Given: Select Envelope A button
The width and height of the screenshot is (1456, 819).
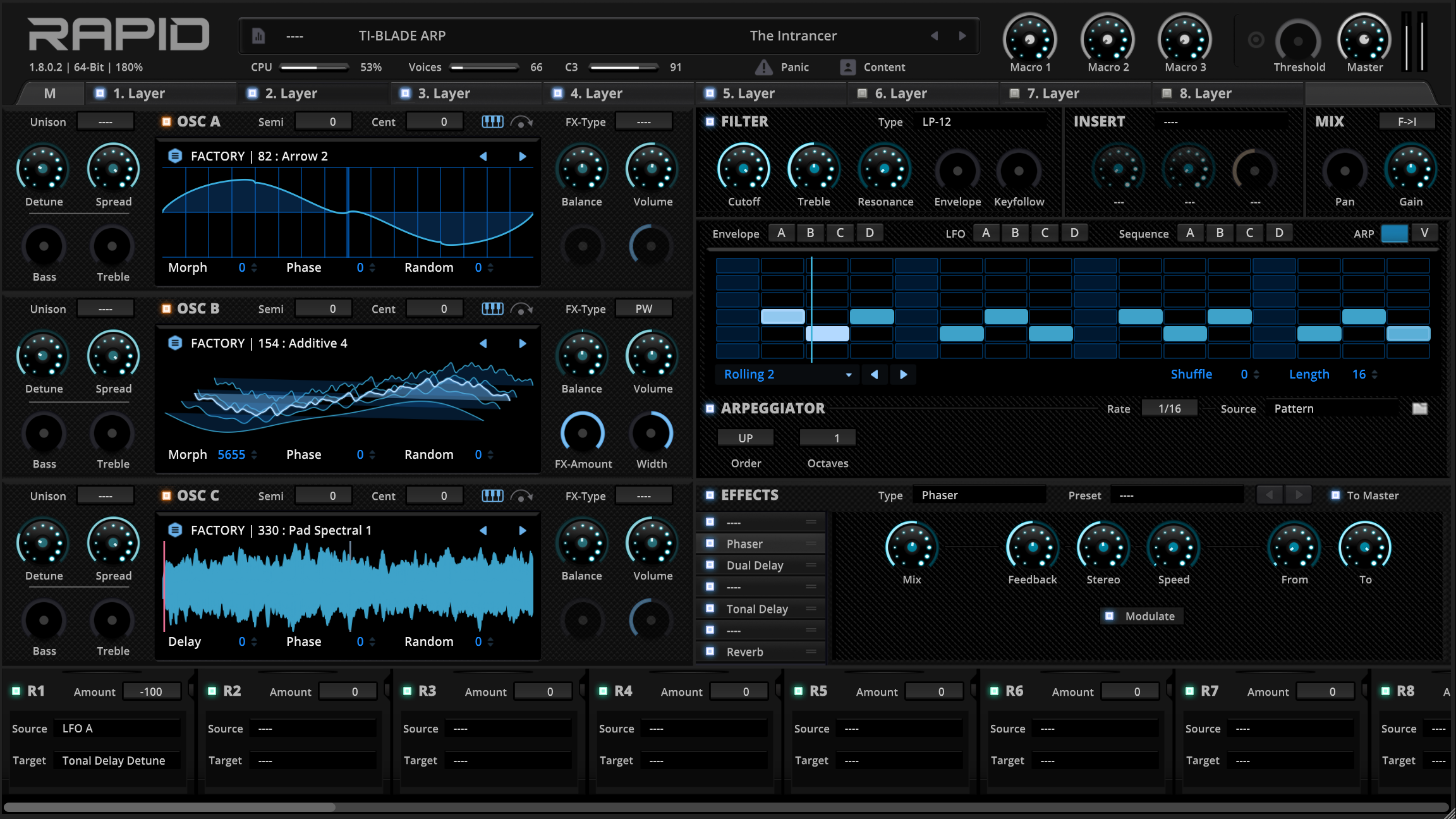Looking at the screenshot, I should (781, 233).
